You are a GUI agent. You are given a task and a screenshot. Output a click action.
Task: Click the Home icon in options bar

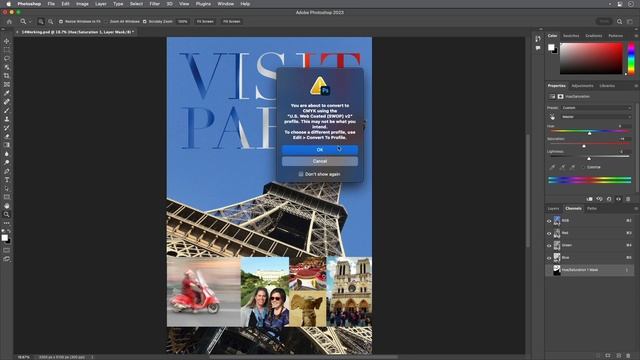point(9,22)
